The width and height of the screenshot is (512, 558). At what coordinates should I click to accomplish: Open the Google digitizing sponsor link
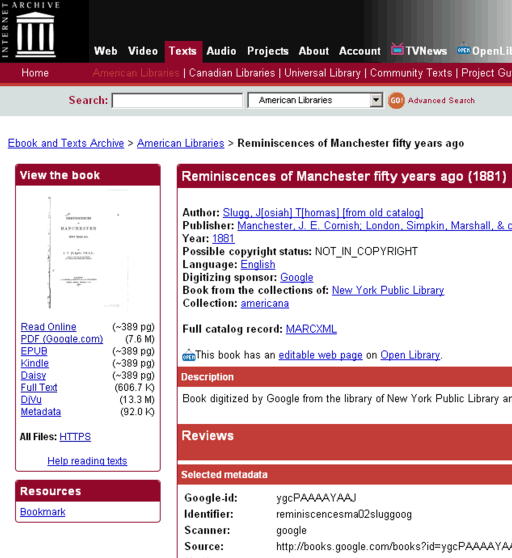coord(297,277)
